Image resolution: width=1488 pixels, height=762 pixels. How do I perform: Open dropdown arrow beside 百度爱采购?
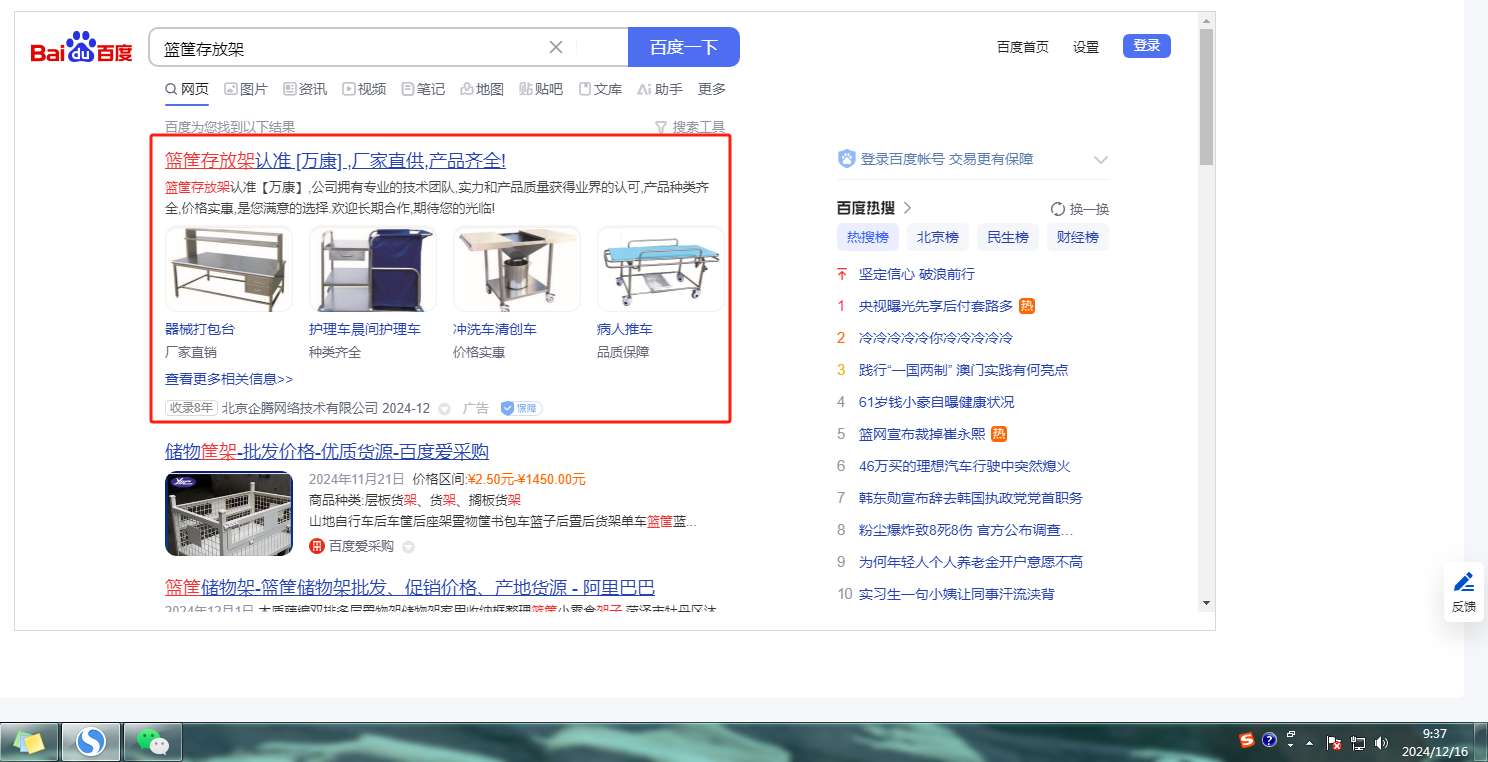(408, 546)
